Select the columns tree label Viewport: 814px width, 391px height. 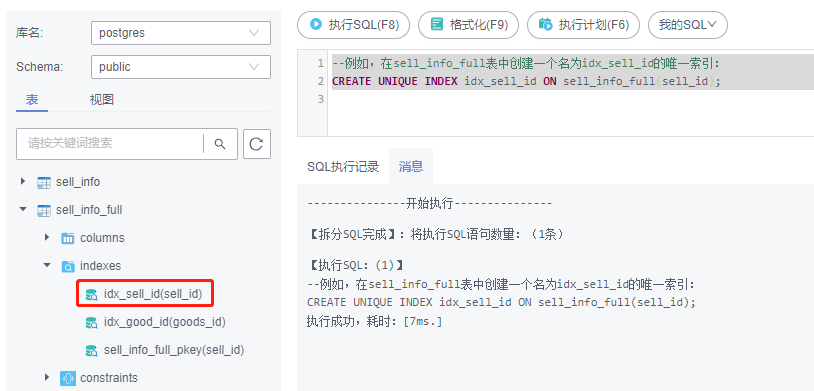[x=102, y=238]
